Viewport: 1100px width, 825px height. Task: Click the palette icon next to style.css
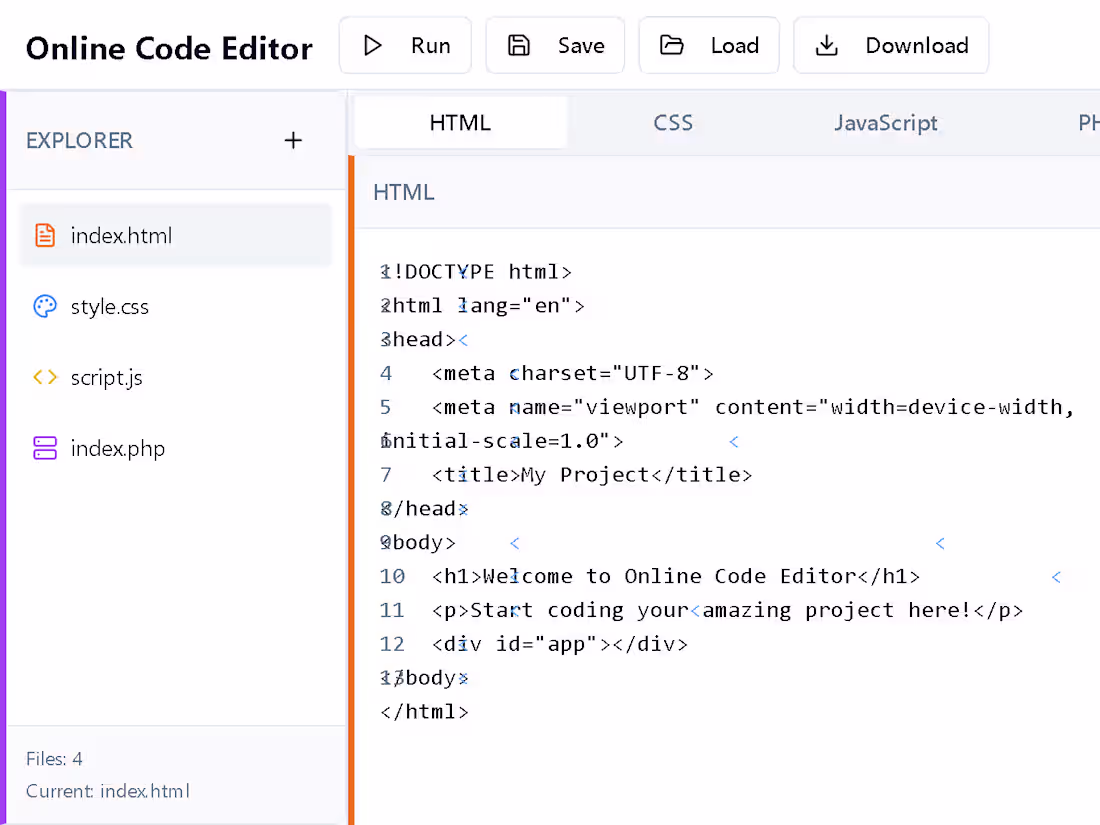click(x=44, y=306)
